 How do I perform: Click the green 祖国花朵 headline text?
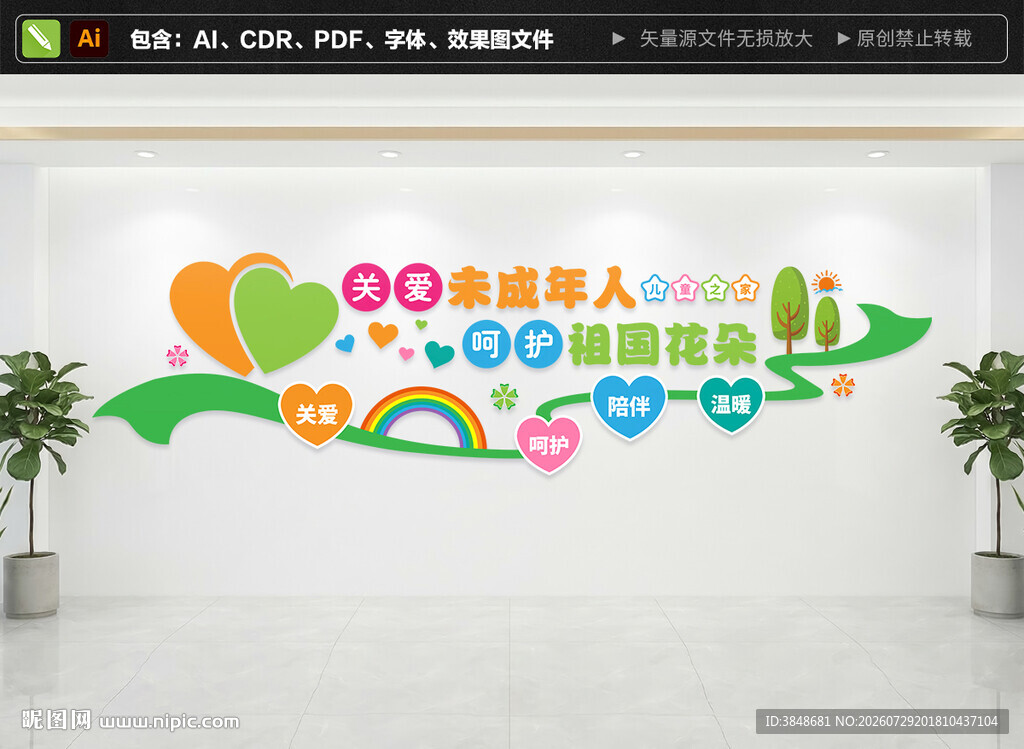tap(662, 344)
